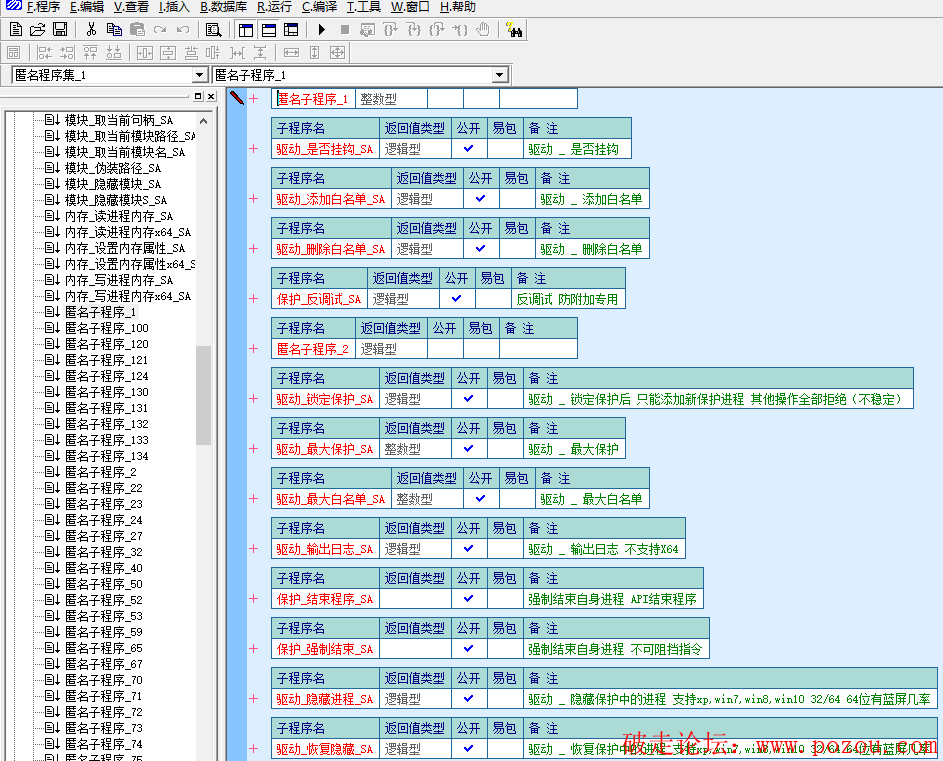Toggle public checkmark for 驱动_最大保护_SA
This screenshot has height=761, width=943.
(468, 448)
